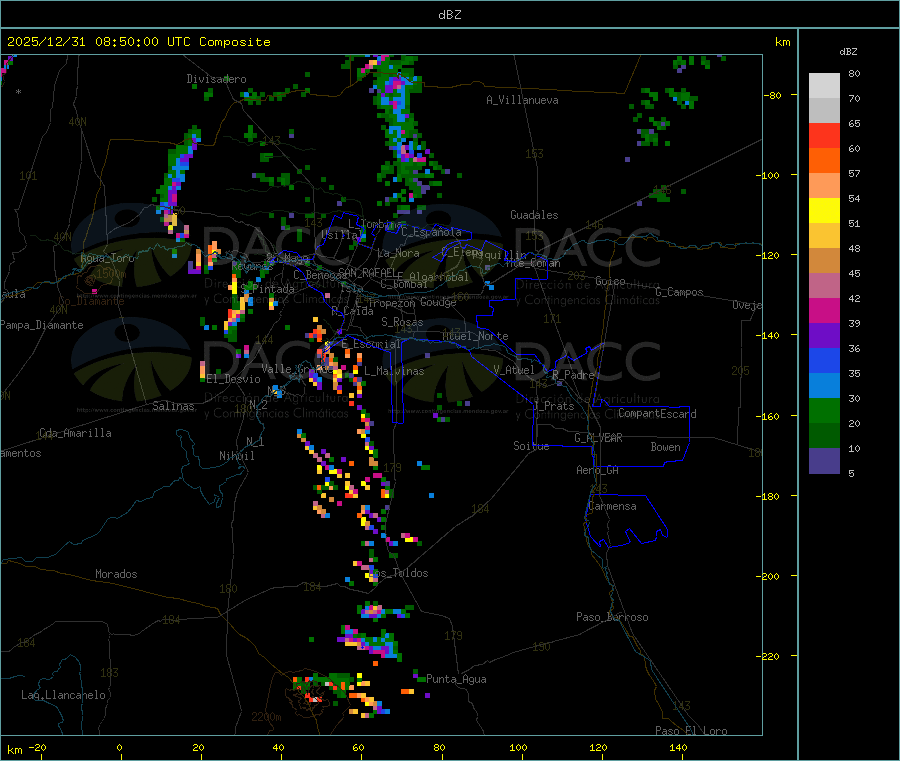Click the Agua_Toro map label
Viewport: 900px width, 761px height.
[107, 258]
